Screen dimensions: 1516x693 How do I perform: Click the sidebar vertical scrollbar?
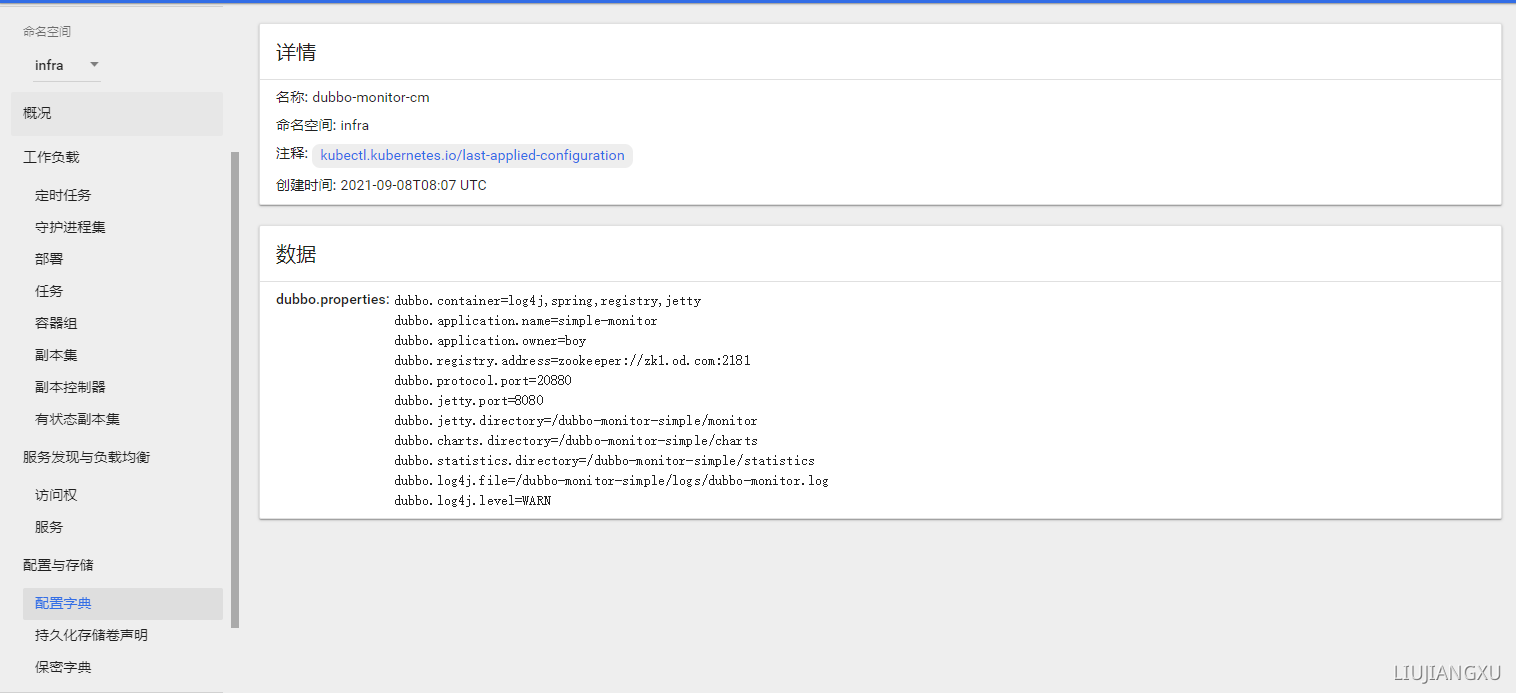tap(235, 390)
